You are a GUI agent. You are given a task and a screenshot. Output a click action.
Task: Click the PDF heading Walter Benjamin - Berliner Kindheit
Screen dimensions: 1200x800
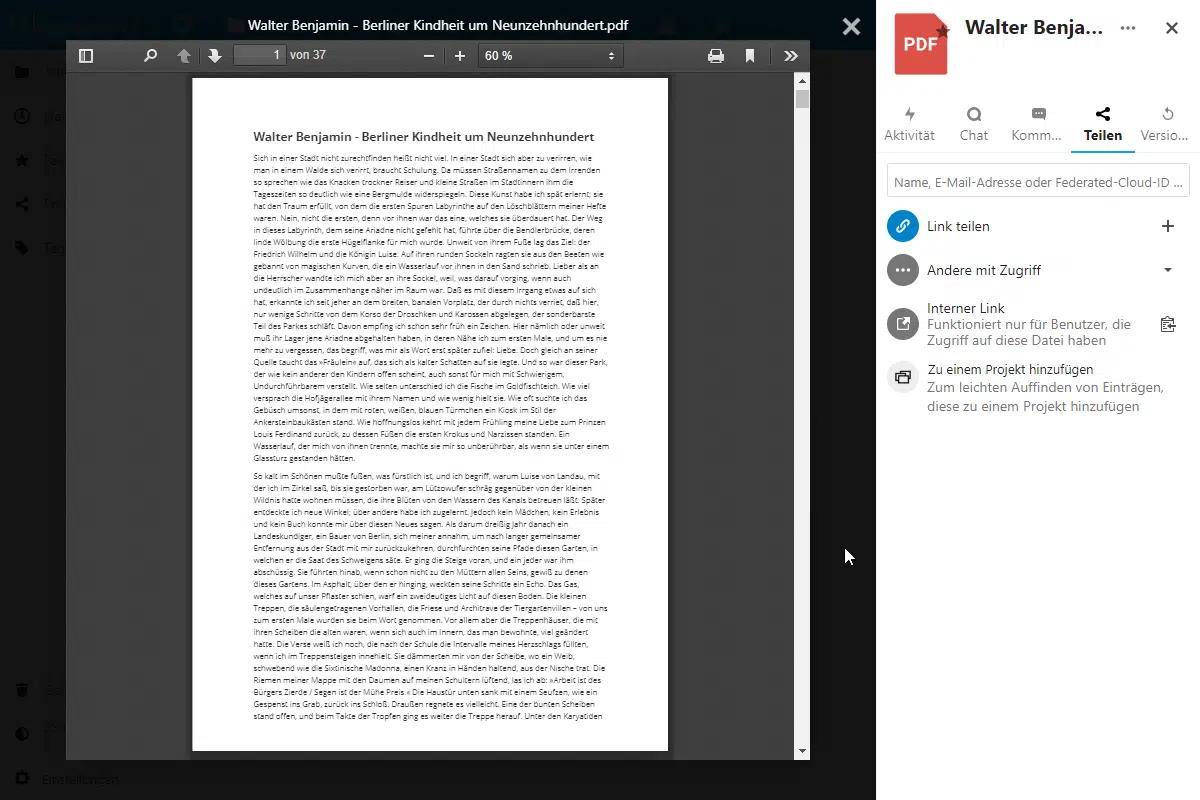(x=424, y=137)
